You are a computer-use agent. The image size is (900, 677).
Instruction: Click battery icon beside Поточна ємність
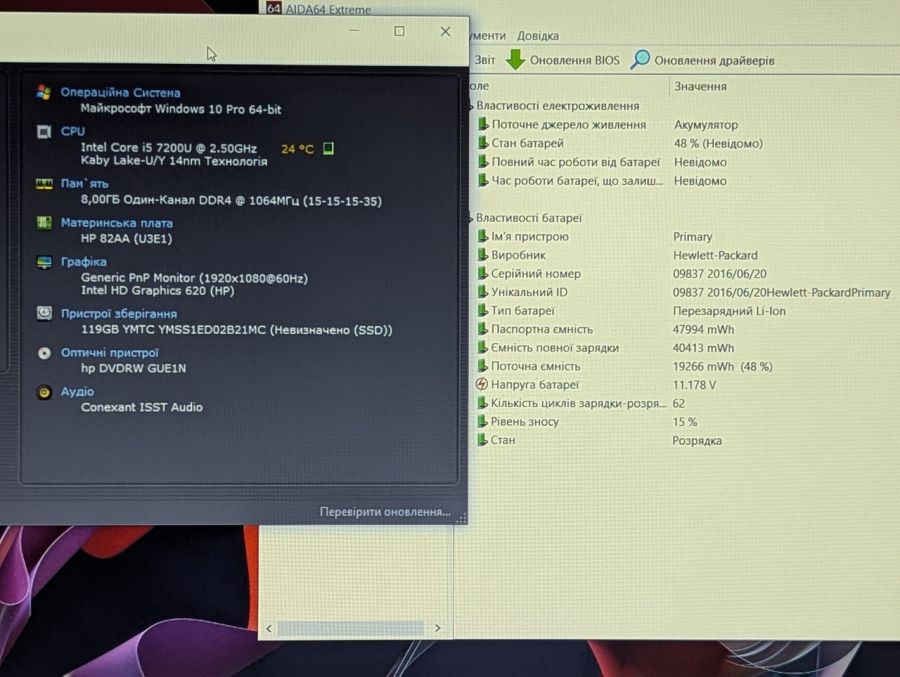tap(483, 366)
